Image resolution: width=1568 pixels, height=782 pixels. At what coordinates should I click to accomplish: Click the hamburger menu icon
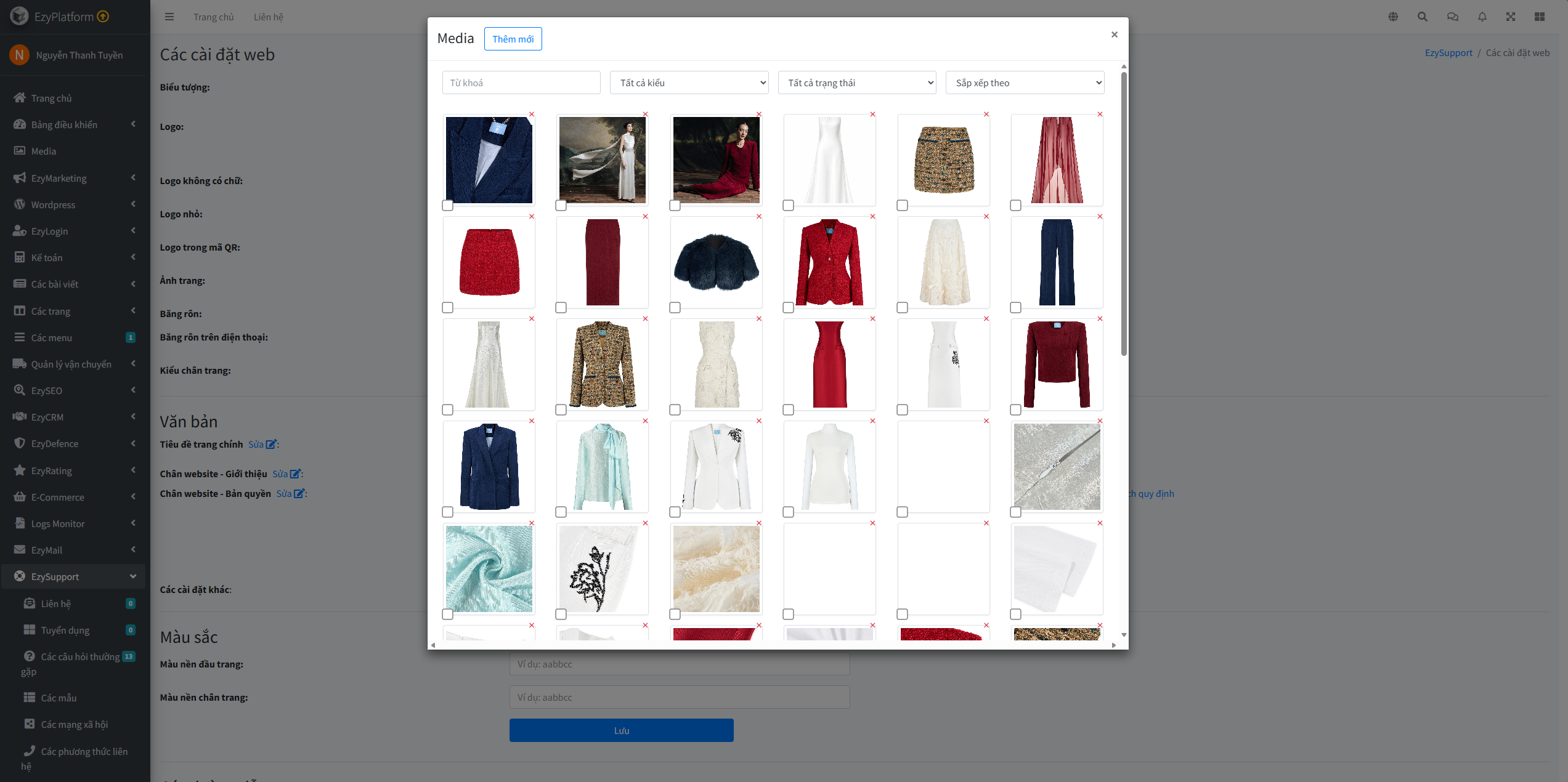169,17
